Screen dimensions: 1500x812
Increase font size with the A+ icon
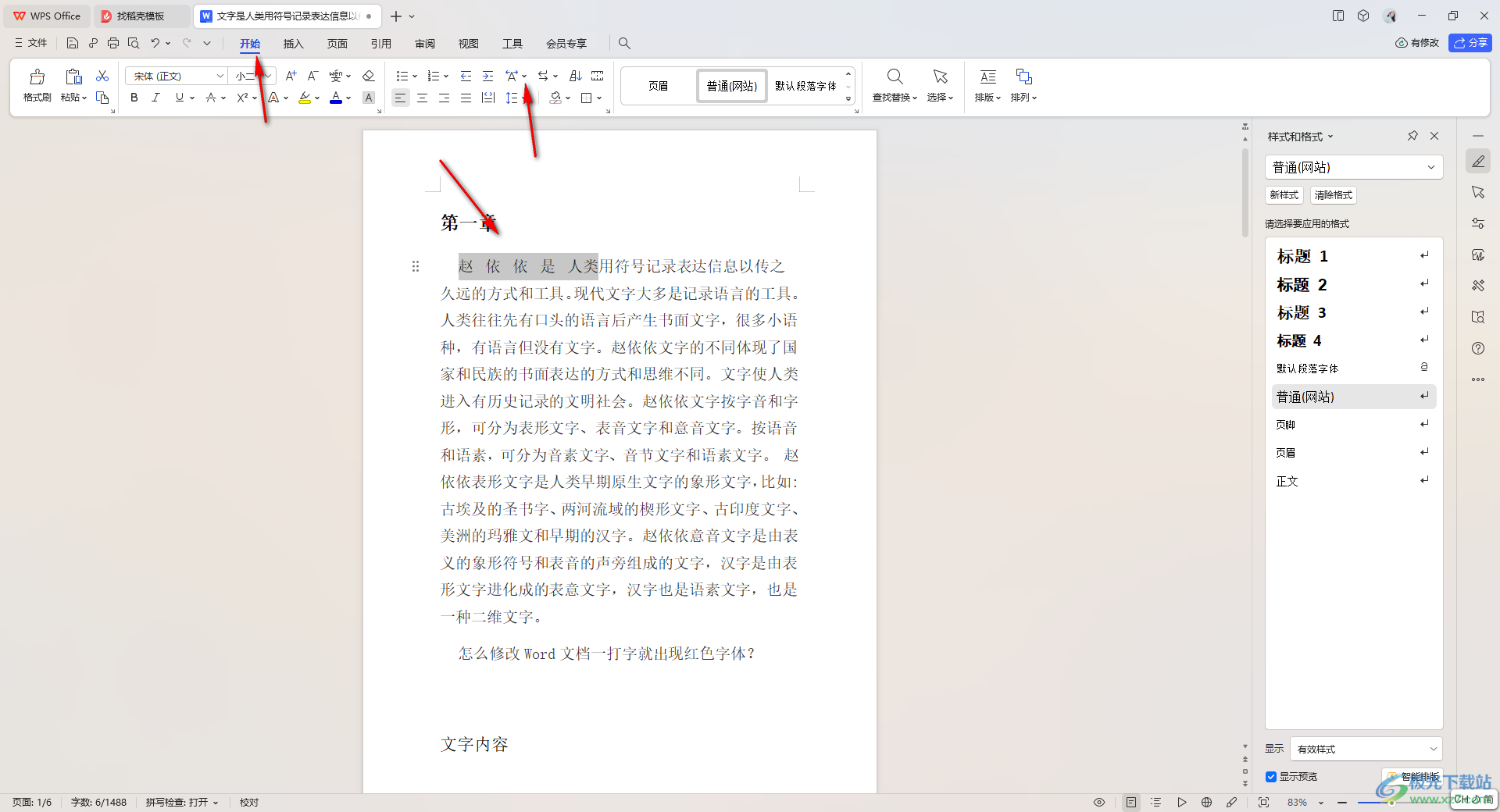click(x=291, y=76)
